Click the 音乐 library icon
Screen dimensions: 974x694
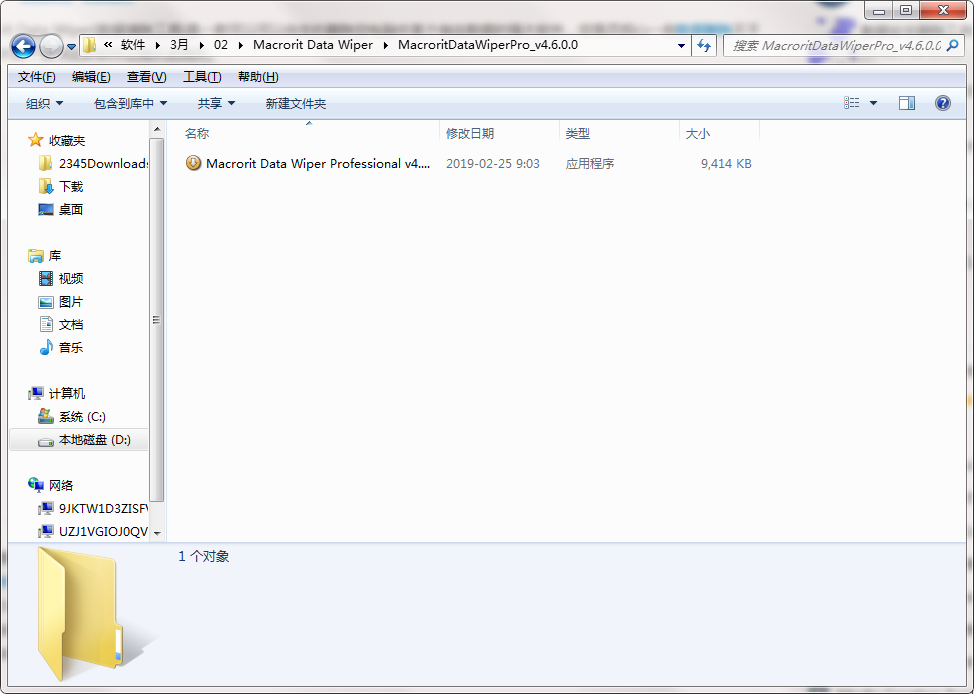tap(46, 347)
